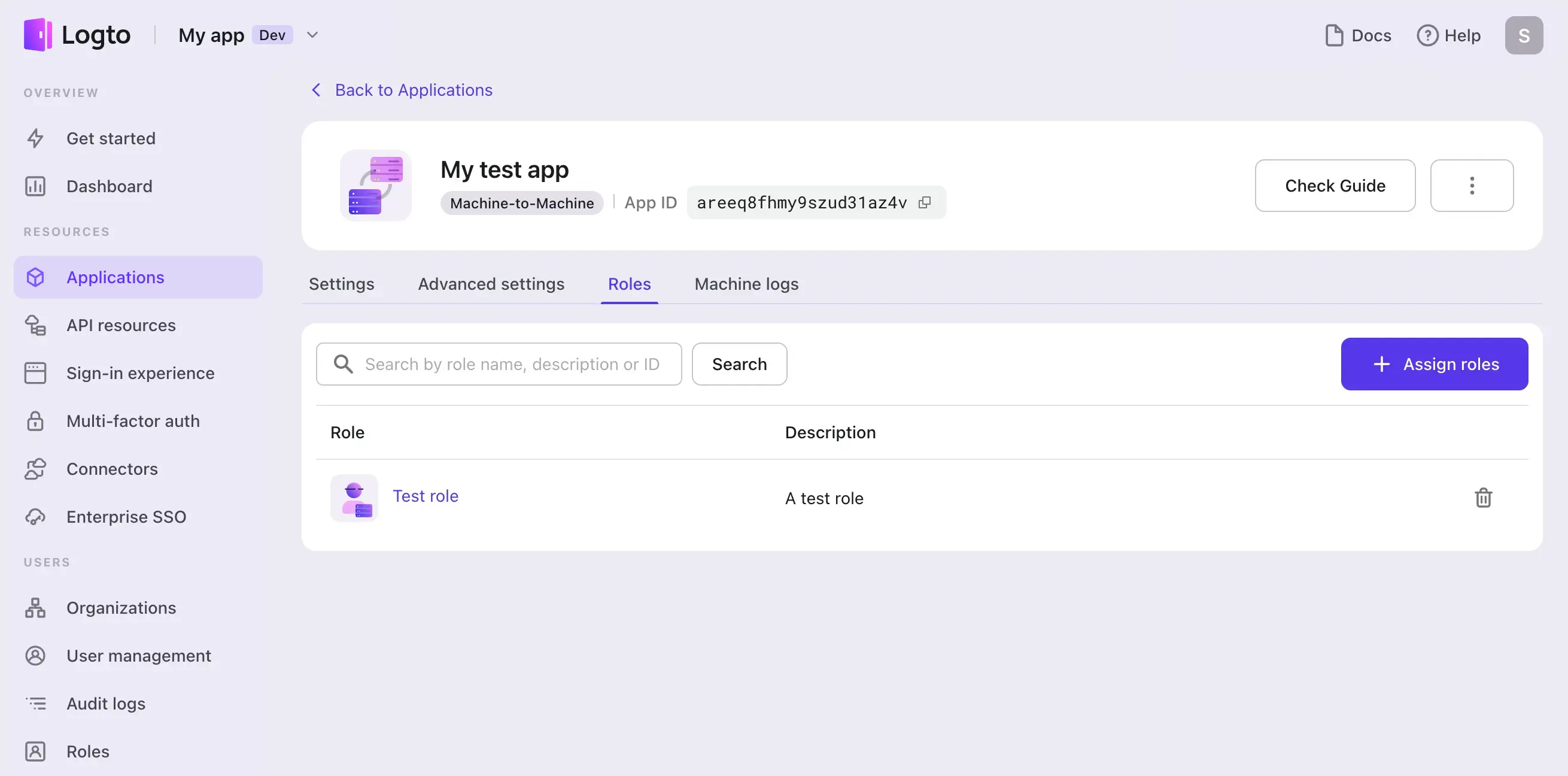The height and width of the screenshot is (776, 1568).
Task: Click the Dashboard chart icon
Action: pos(35,186)
